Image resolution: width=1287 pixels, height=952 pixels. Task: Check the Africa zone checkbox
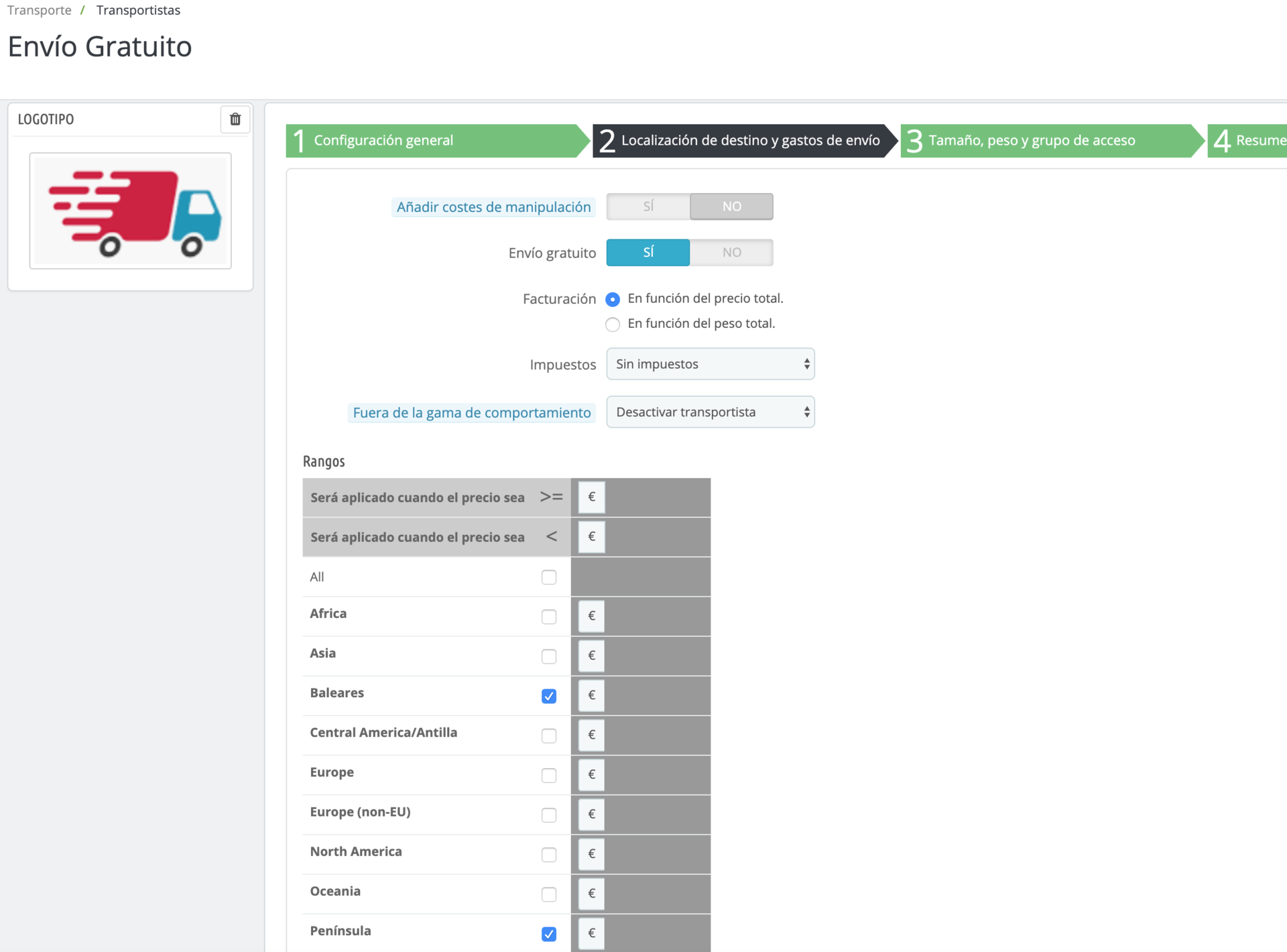tap(549, 617)
